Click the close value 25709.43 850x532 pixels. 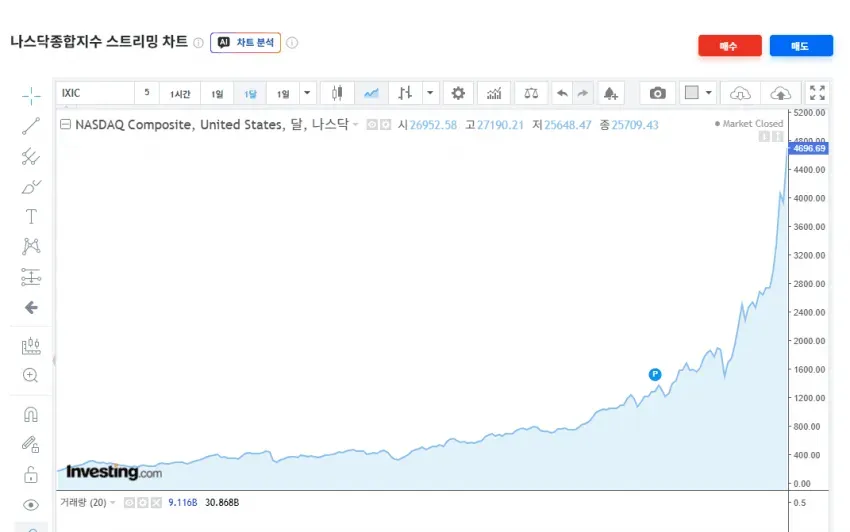635,125
